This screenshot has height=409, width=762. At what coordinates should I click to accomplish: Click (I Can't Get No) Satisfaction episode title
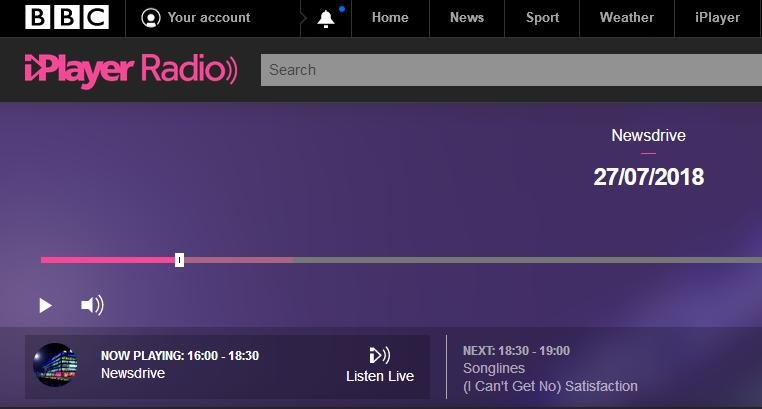click(550, 387)
